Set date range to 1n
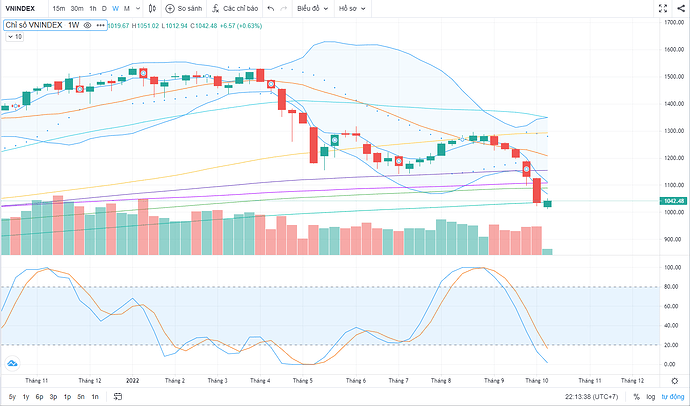Screen dimensions: 690x406 coord(95,397)
